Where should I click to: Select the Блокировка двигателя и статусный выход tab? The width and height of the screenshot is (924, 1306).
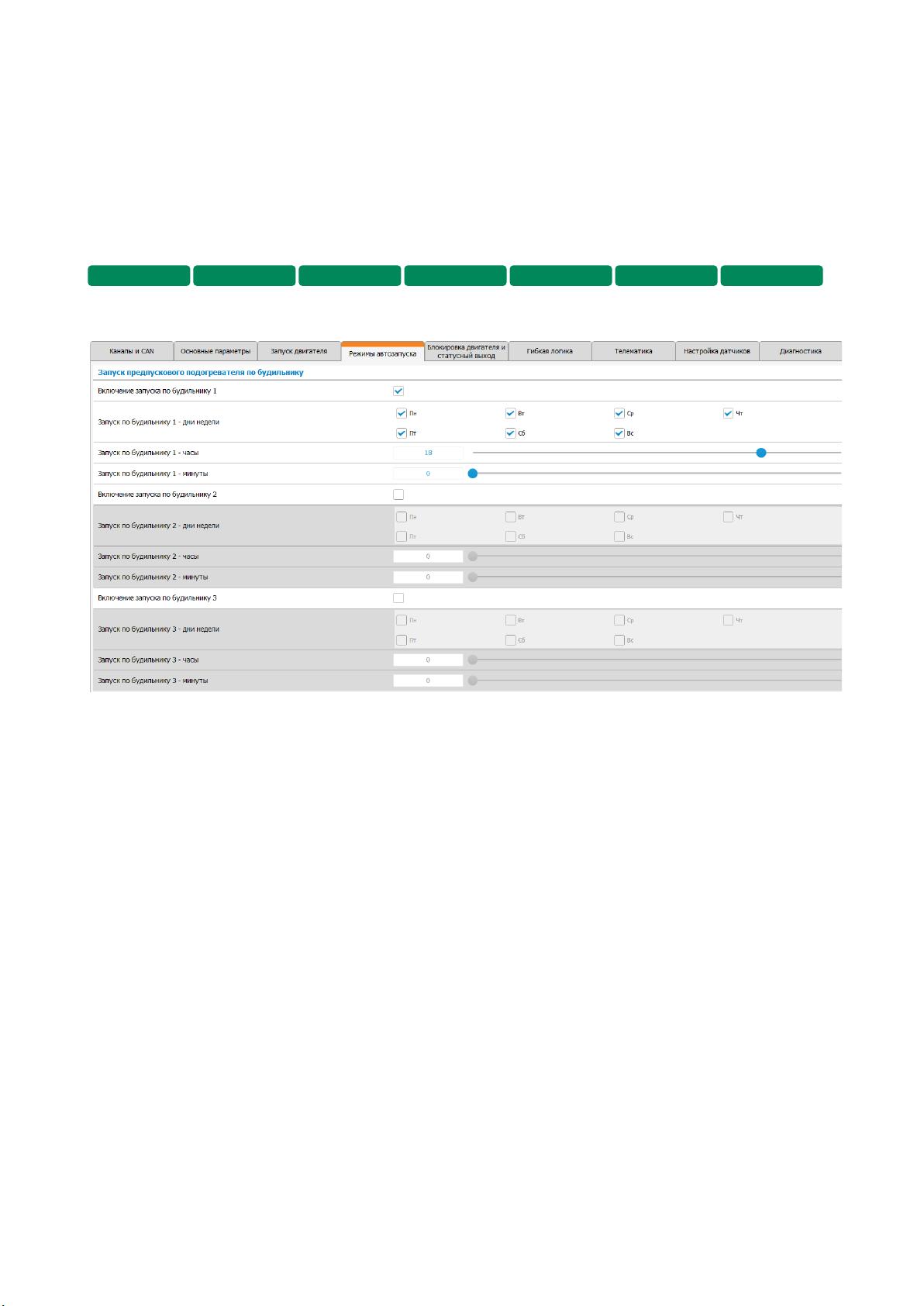point(467,351)
